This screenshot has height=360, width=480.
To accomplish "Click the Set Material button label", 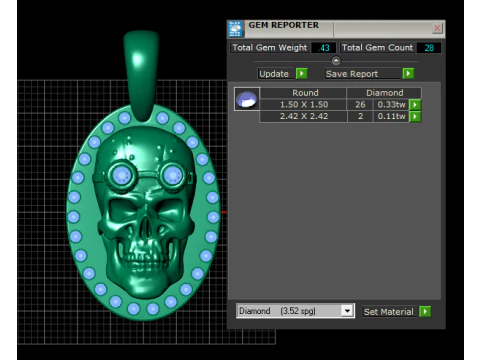I will 389,312.
